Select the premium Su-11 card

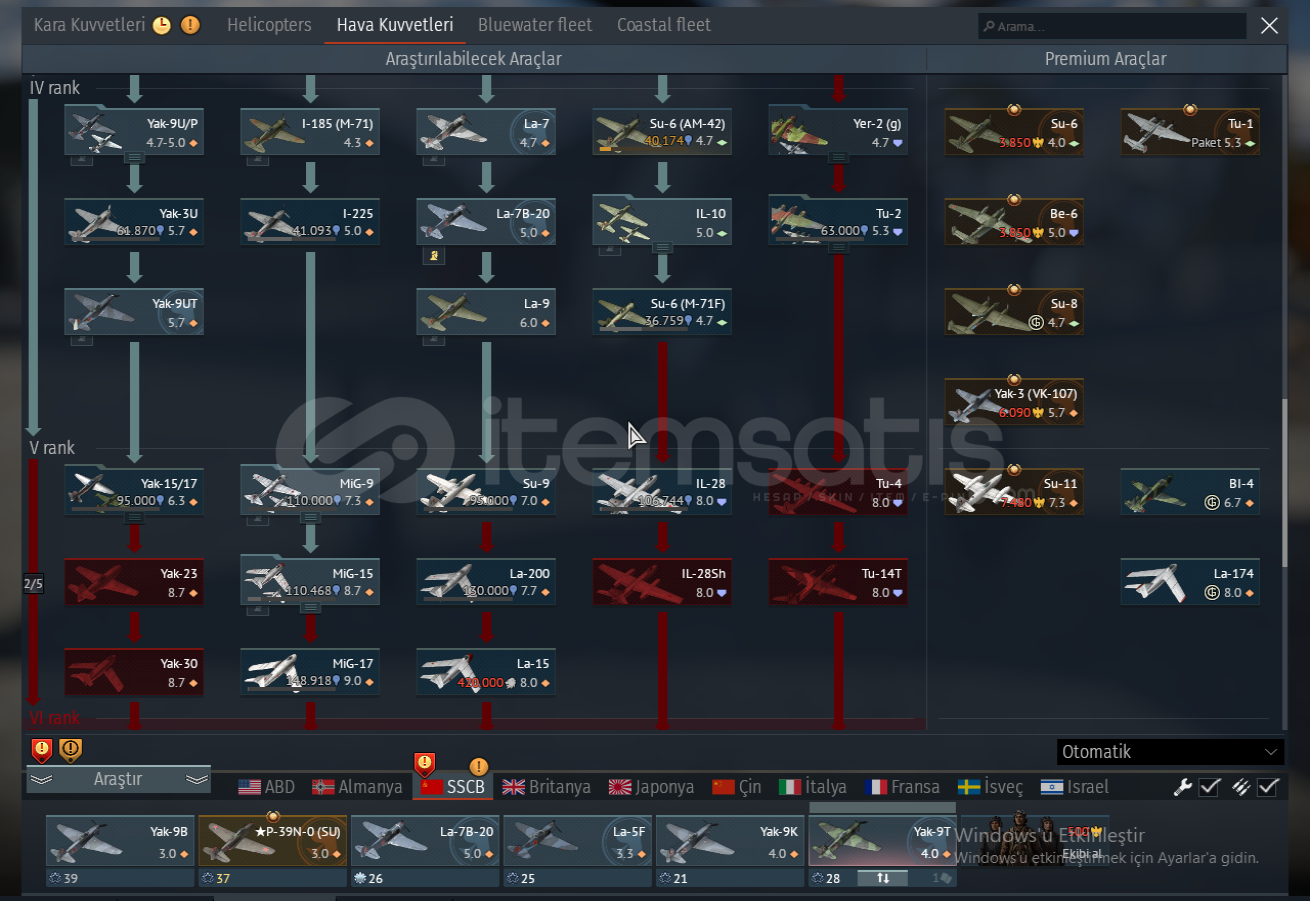tap(1014, 492)
